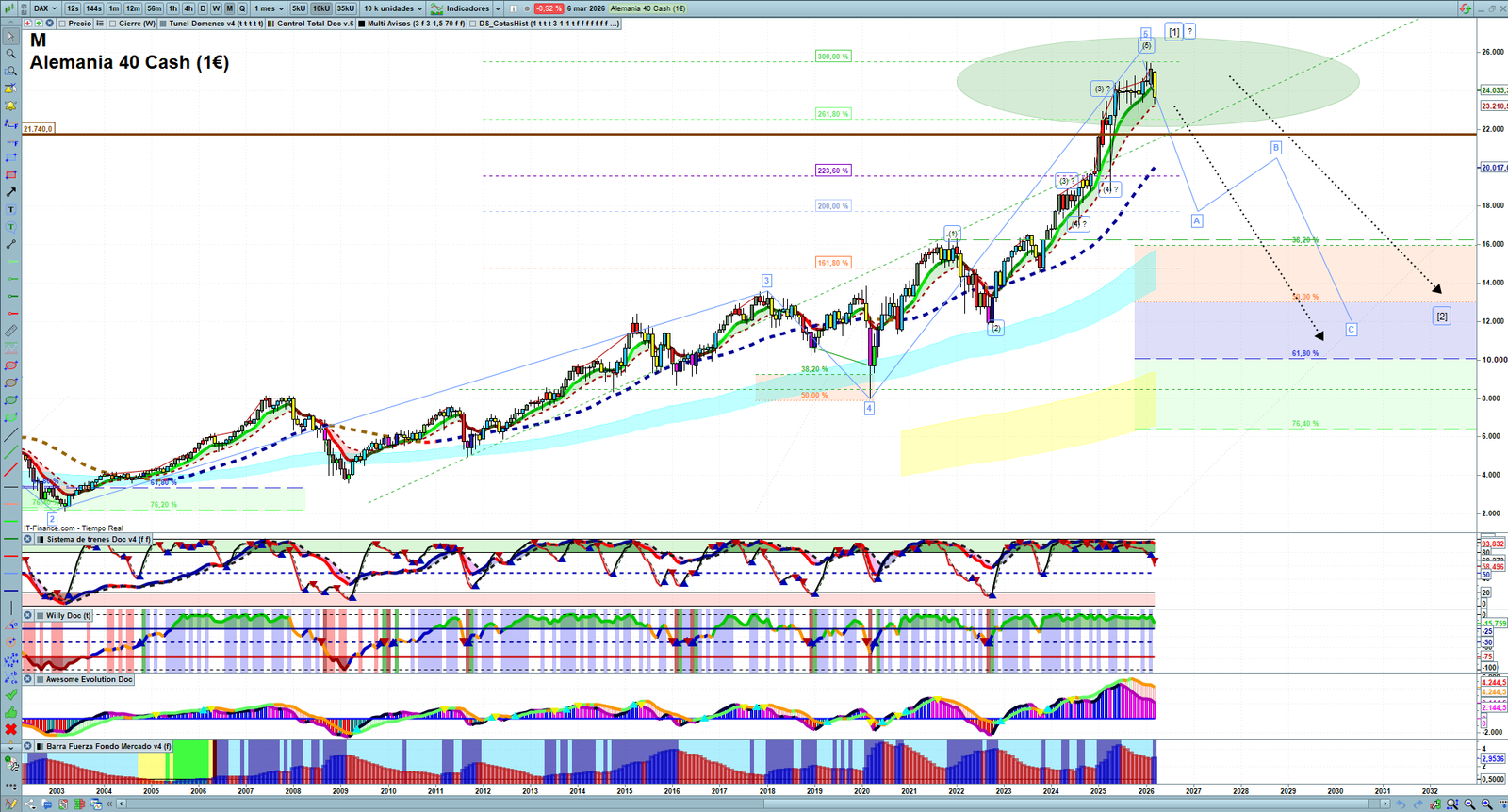Click the price list settings icon
The image size is (1508, 812).
click(x=100, y=24)
